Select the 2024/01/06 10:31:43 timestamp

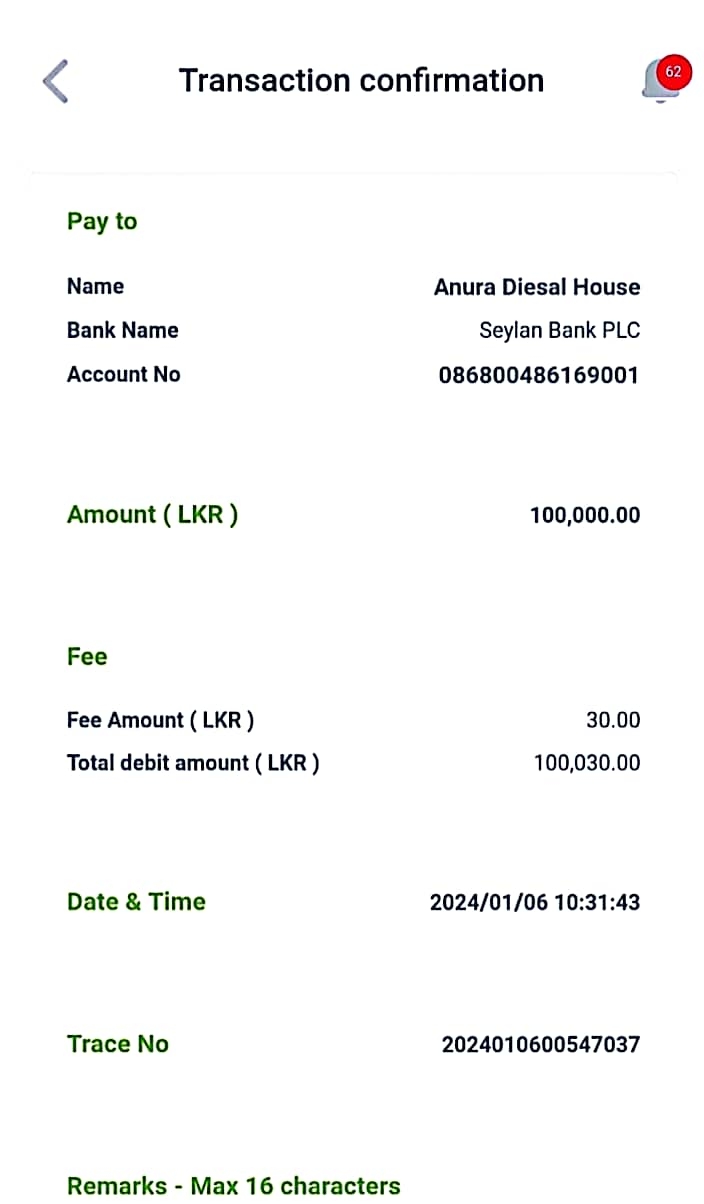[x=534, y=903]
